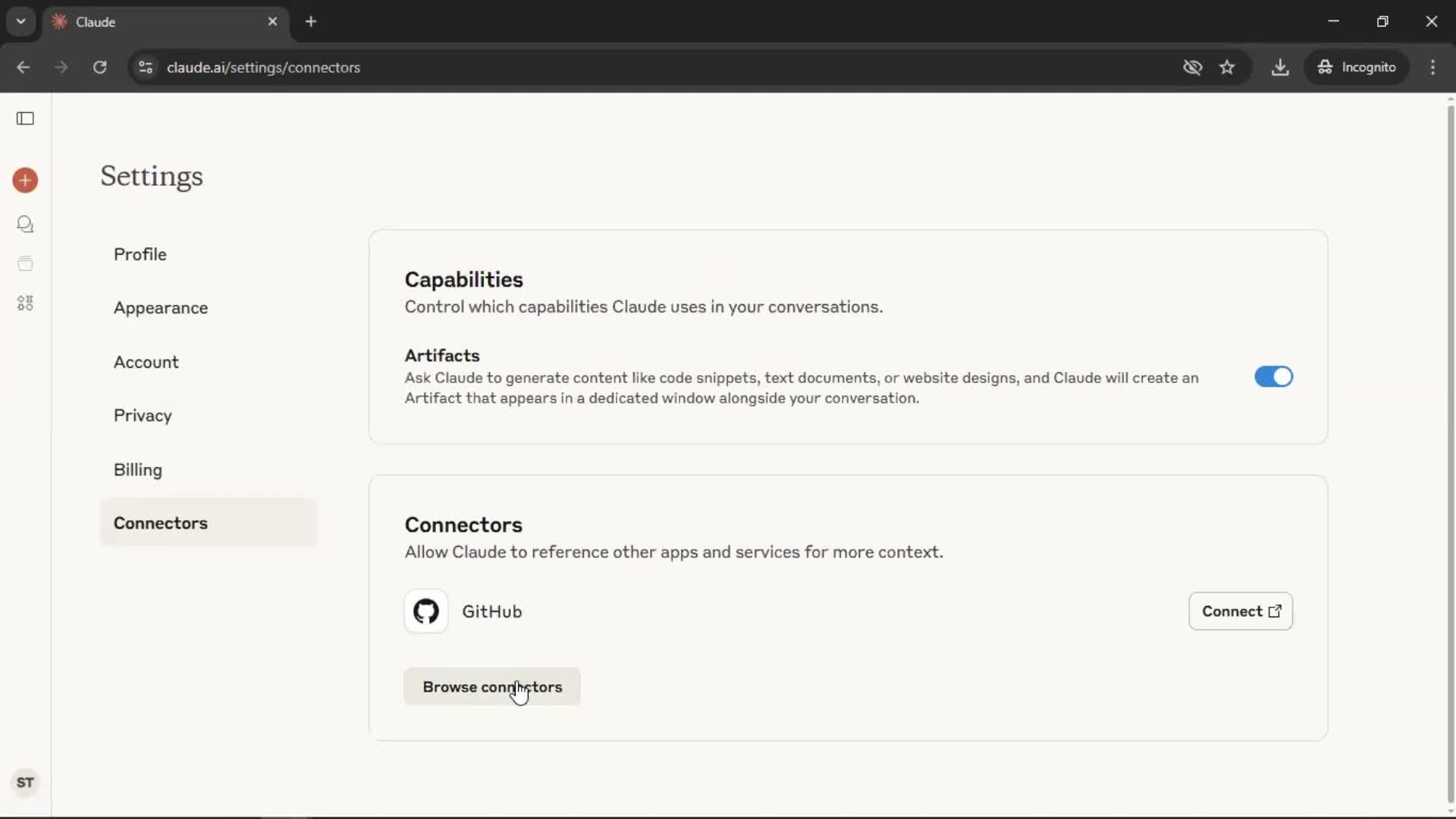Click the third-party cookies blocked eye icon

[x=1192, y=67]
